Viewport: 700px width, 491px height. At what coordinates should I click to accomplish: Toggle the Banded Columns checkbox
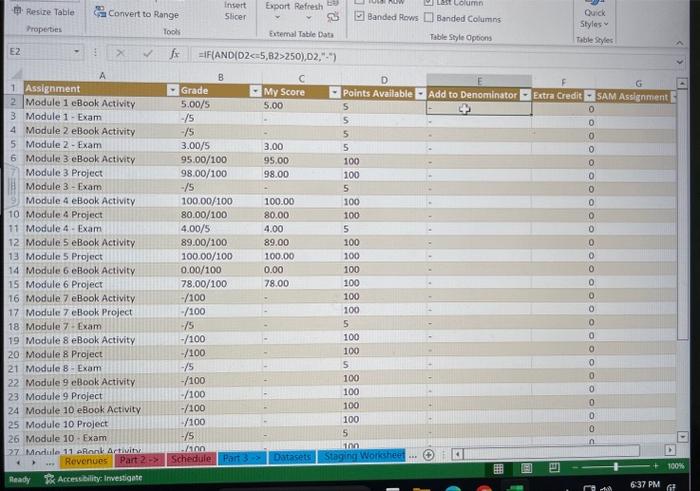pos(429,18)
